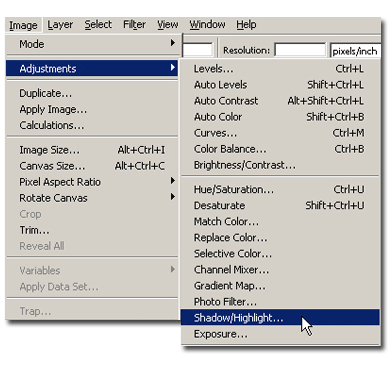Image resolution: width=390 pixels, height=365 pixels.
Task: Open the Layer menu
Action: pos(60,25)
